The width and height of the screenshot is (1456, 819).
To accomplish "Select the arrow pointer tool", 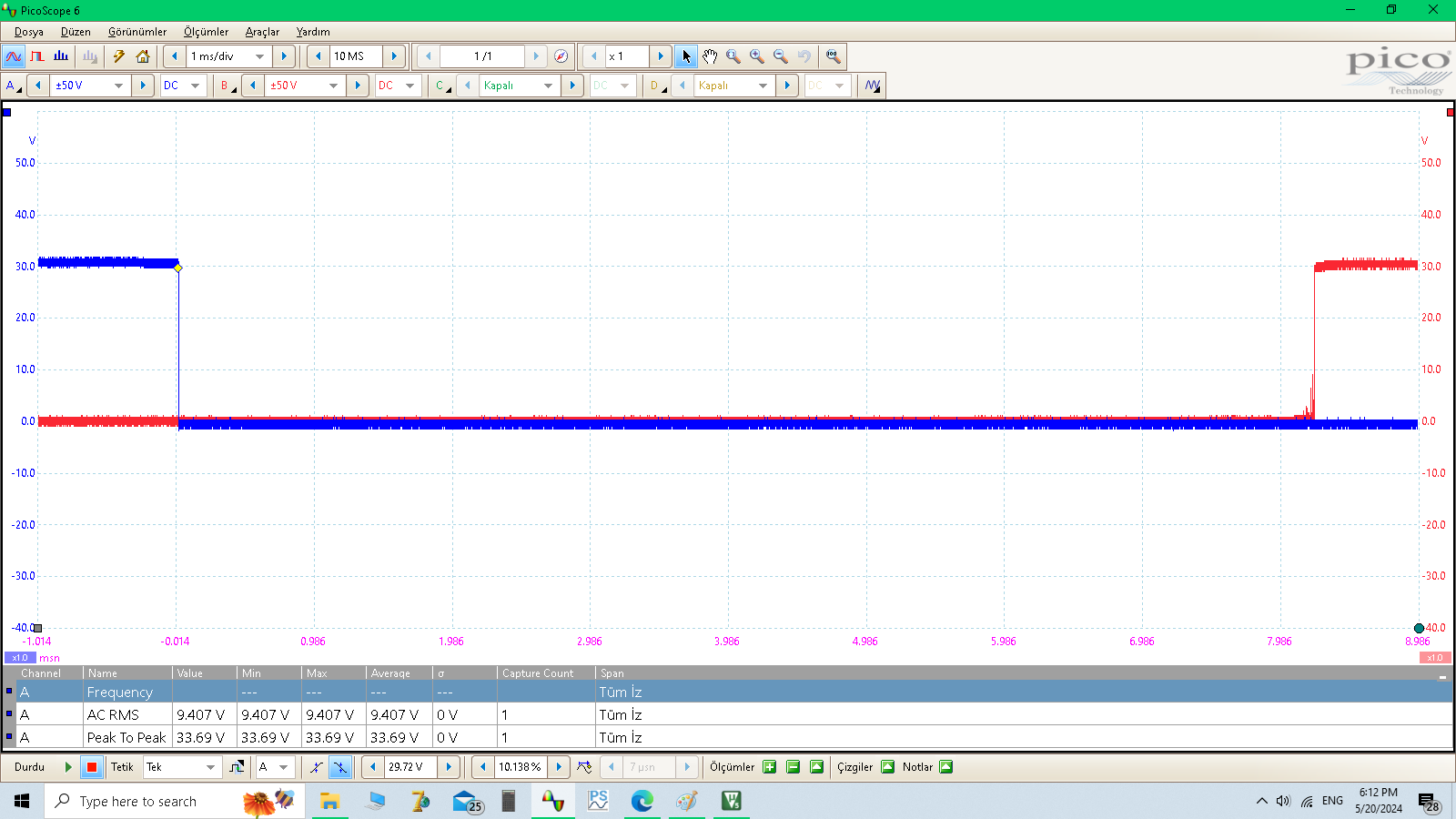I will pyautogui.click(x=686, y=56).
